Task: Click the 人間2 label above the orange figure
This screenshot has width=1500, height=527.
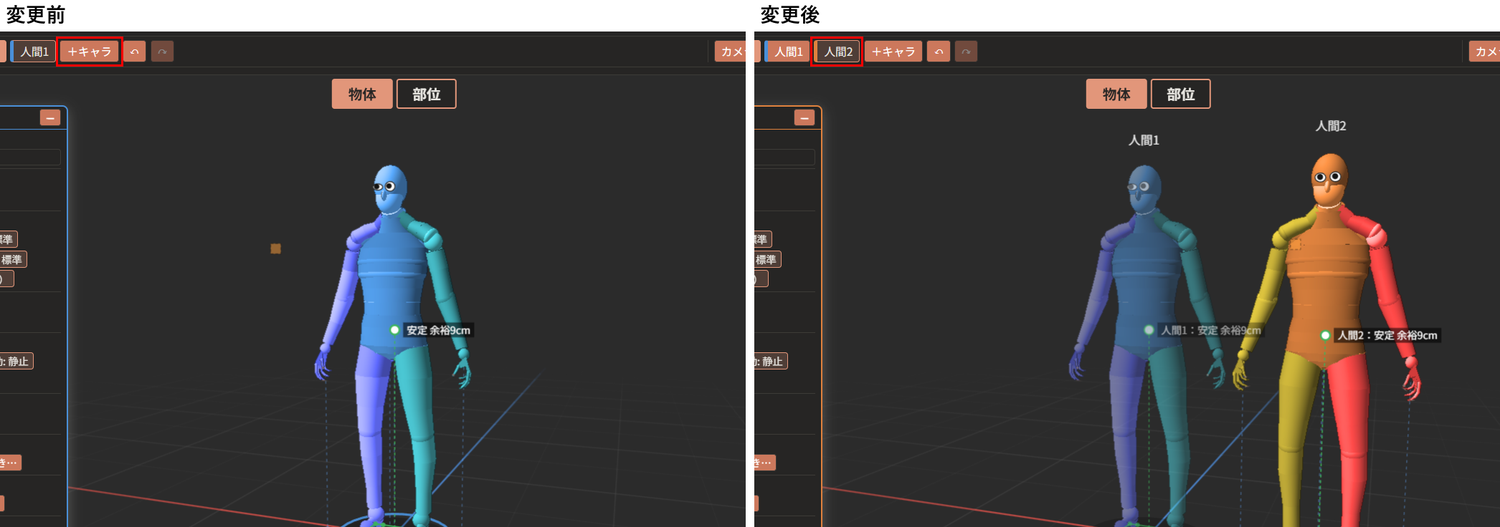Action: coord(1331,126)
